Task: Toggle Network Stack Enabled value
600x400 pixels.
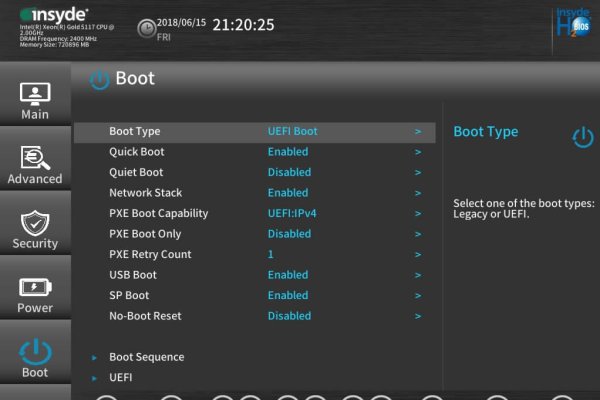Action: tap(288, 193)
